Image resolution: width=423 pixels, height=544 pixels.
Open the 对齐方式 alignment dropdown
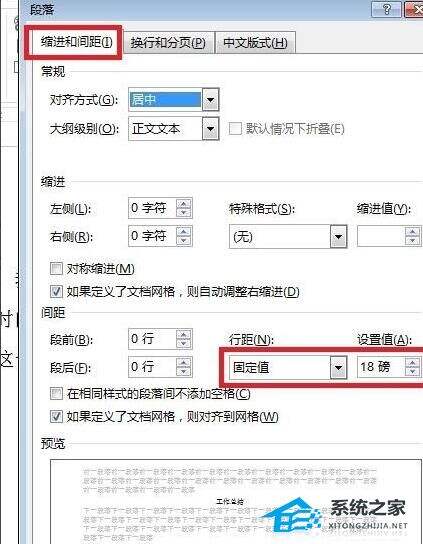[x=210, y=100]
